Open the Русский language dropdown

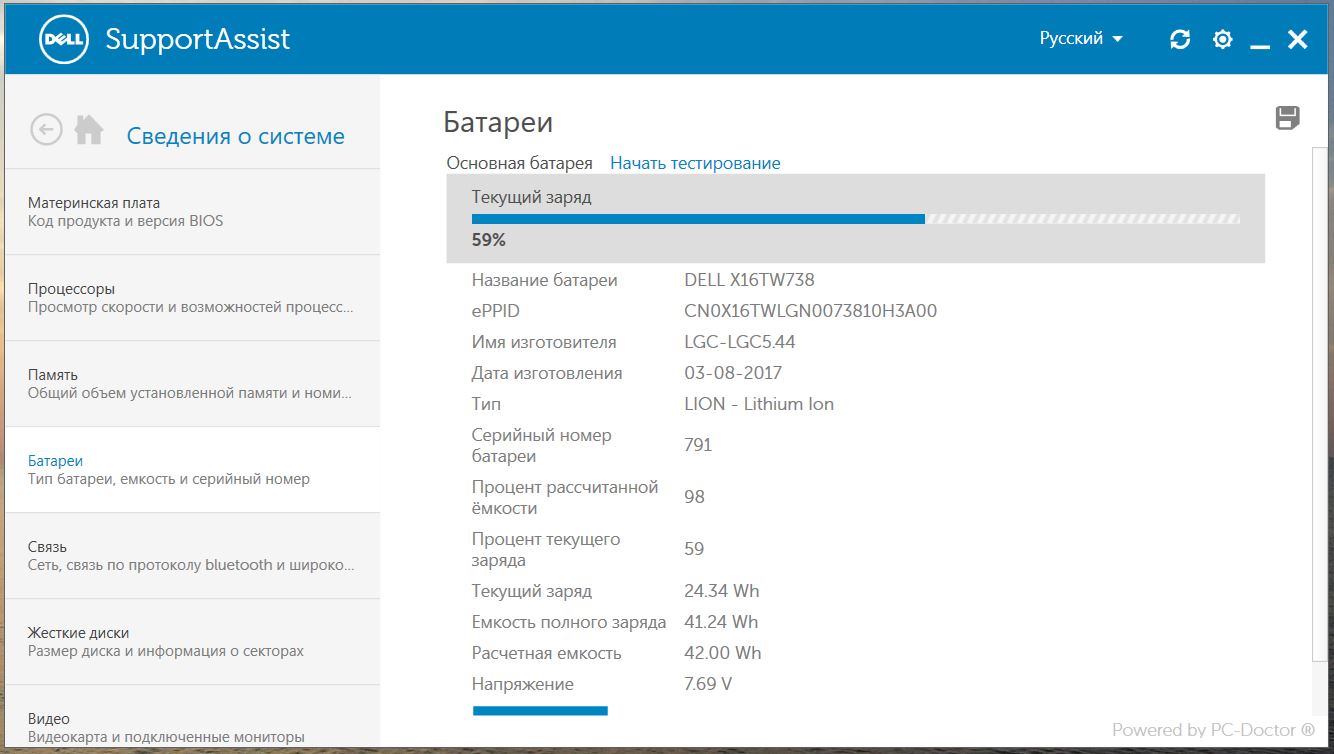click(x=1081, y=39)
